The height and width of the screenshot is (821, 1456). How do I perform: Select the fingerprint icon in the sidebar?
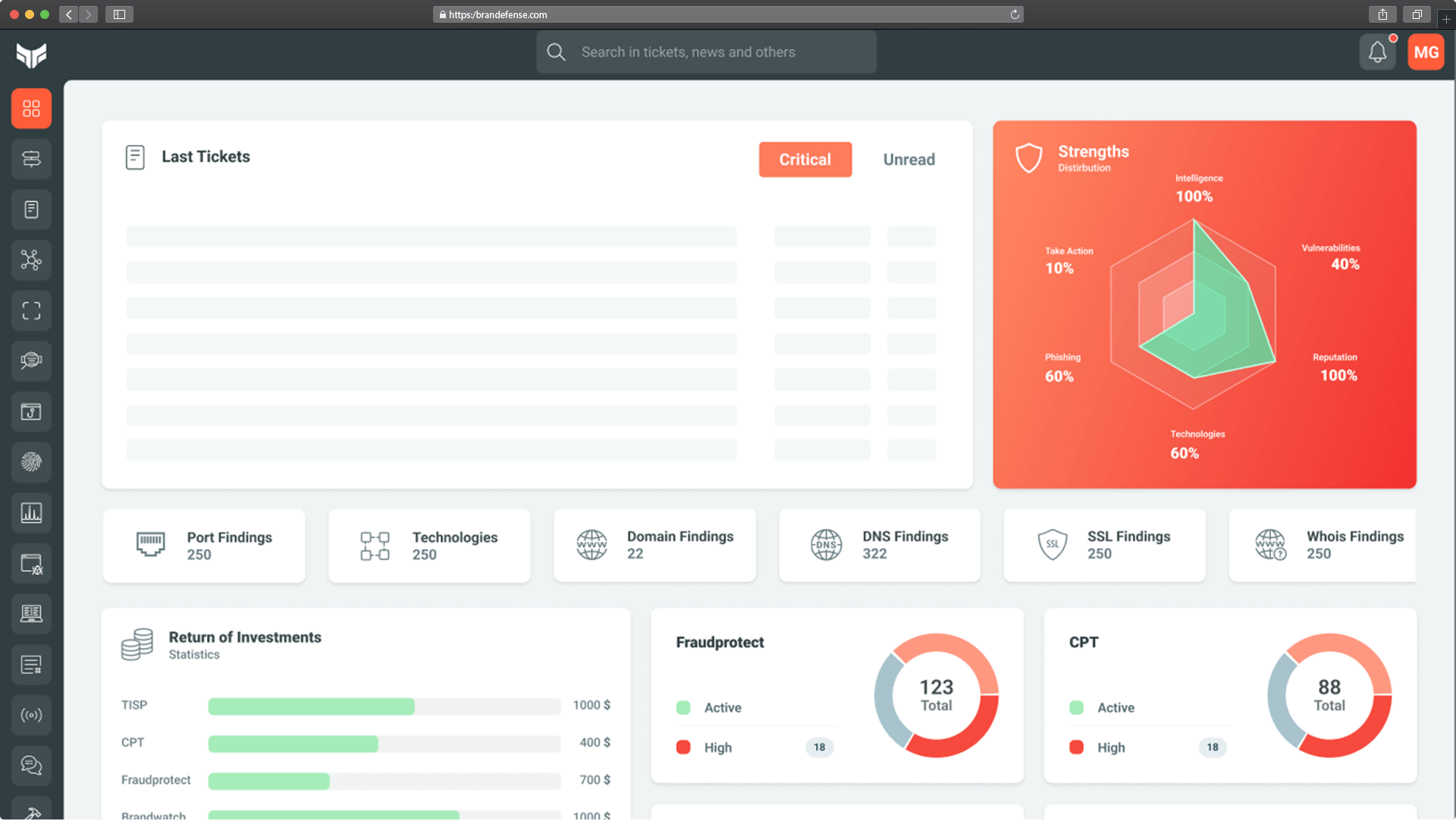tap(31, 462)
